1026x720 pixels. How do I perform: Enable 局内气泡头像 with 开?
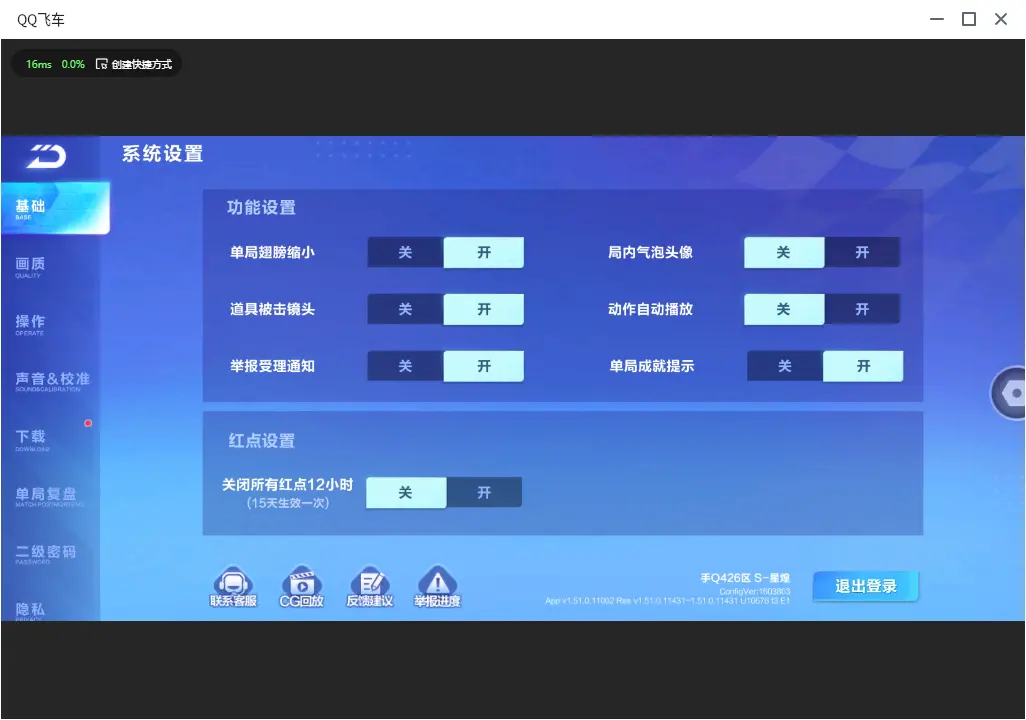[862, 253]
